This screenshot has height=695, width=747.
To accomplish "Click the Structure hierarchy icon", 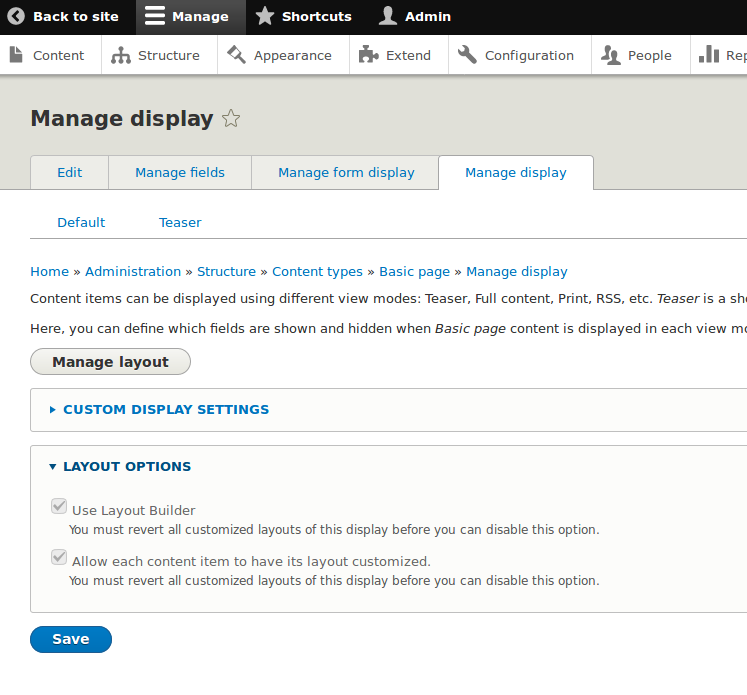I will [121, 55].
